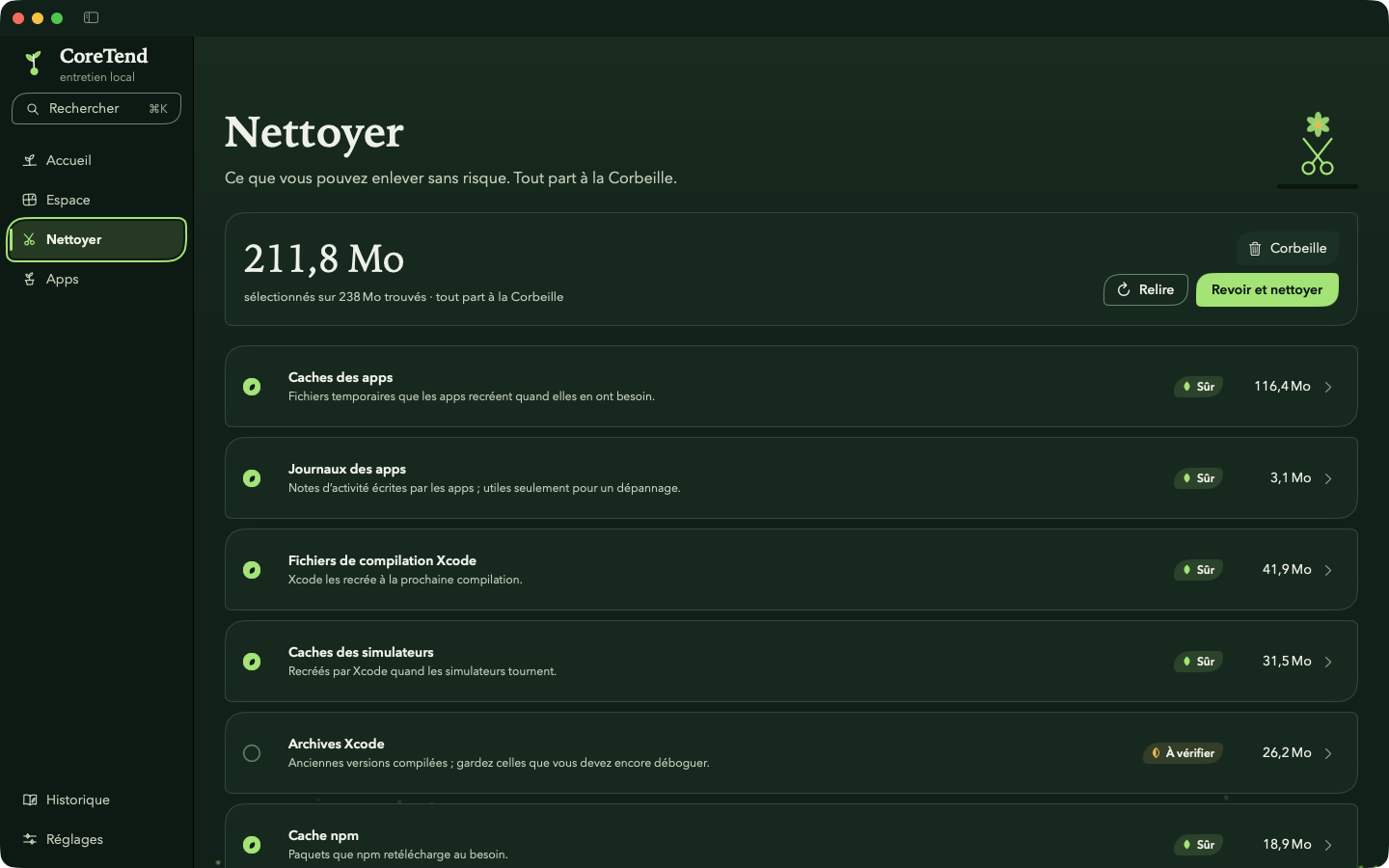Click the Accueil sprout icon in sidebar
The image size is (1389, 868).
pos(30,160)
